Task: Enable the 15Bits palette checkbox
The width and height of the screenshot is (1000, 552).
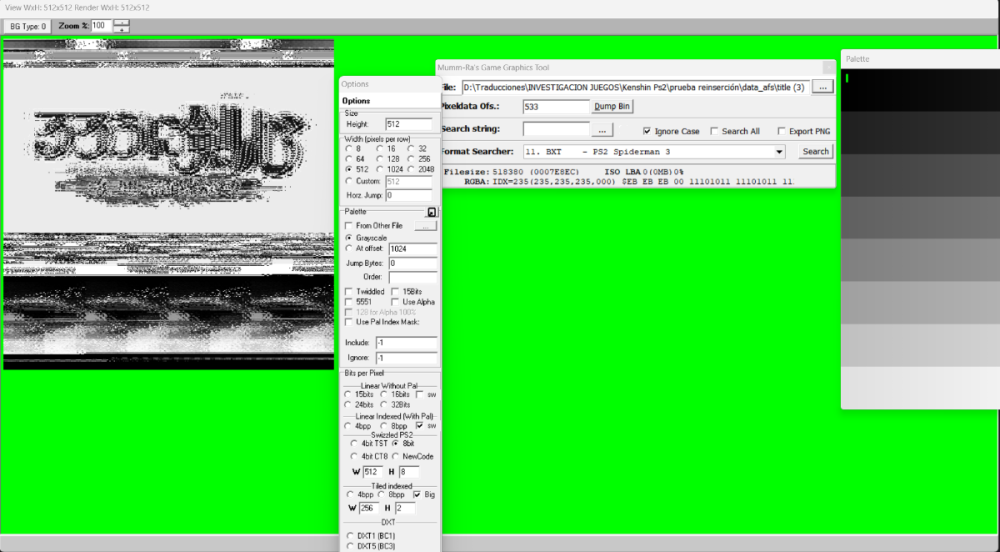Action: point(395,291)
